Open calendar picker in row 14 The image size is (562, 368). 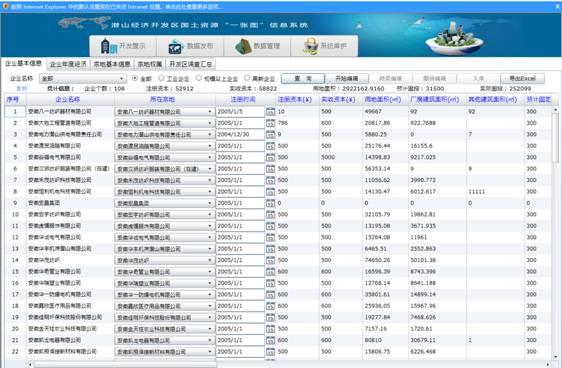(270, 261)
